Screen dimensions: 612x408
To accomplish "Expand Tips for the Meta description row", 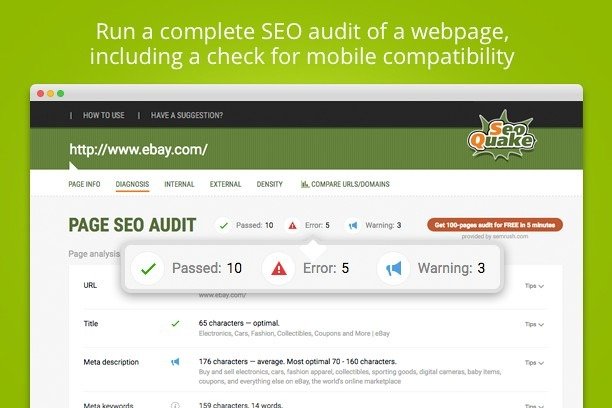I will 534,363.
